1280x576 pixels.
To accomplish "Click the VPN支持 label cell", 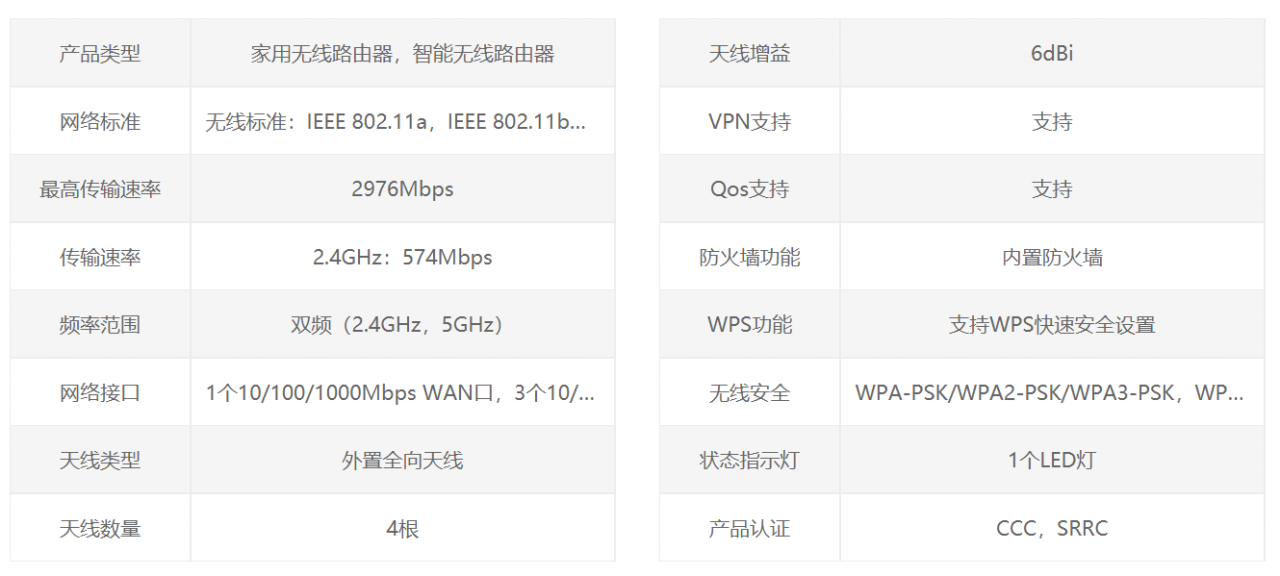I will click(x=749, y=122).
